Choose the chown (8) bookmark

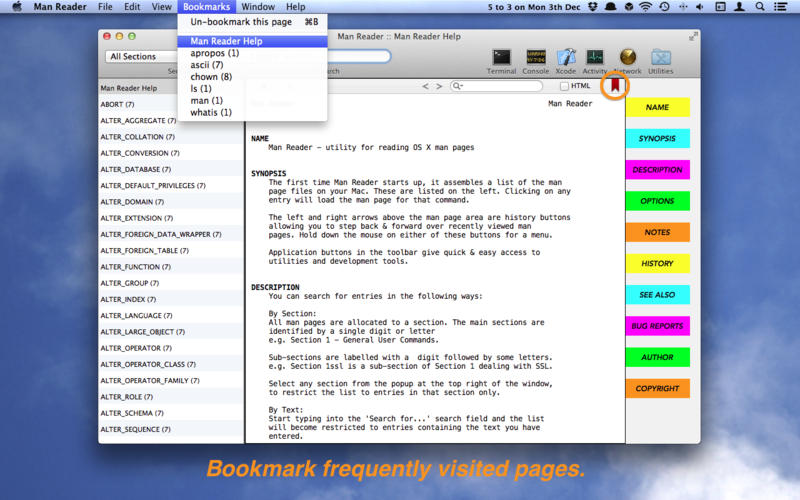click(x=211, y=77)
